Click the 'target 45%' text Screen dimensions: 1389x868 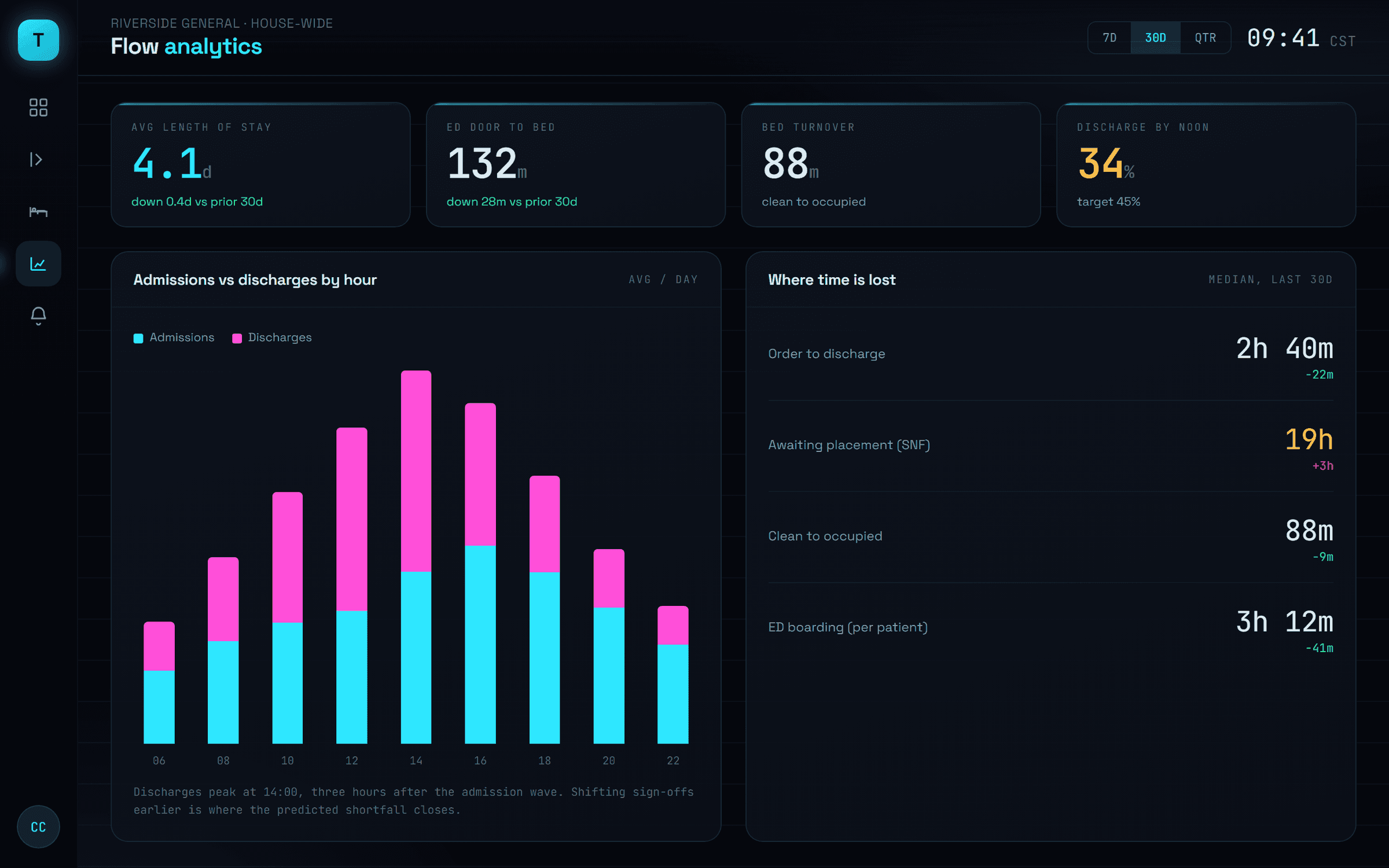pos(1108,201)
